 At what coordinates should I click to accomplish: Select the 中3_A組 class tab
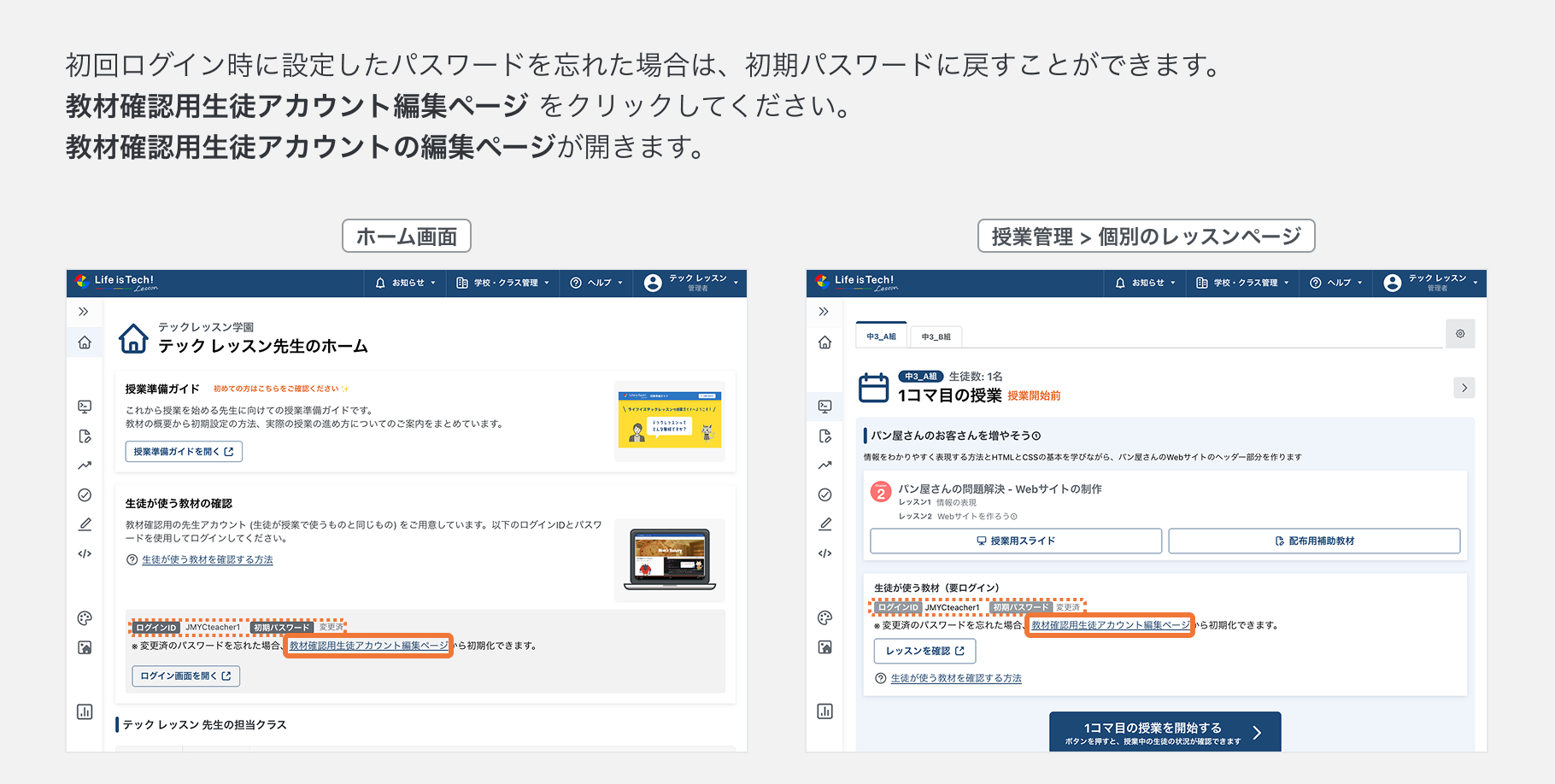tap(881, 336)
